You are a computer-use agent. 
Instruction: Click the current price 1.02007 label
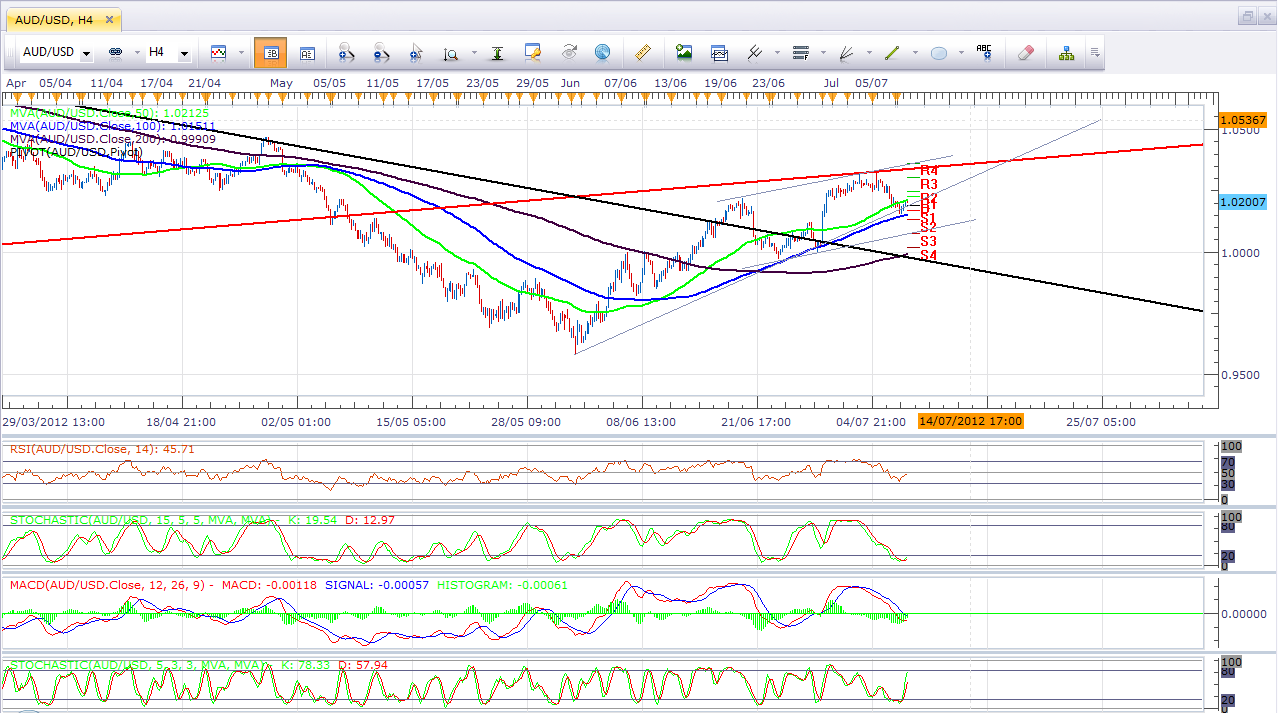[x=1243, y=202]
